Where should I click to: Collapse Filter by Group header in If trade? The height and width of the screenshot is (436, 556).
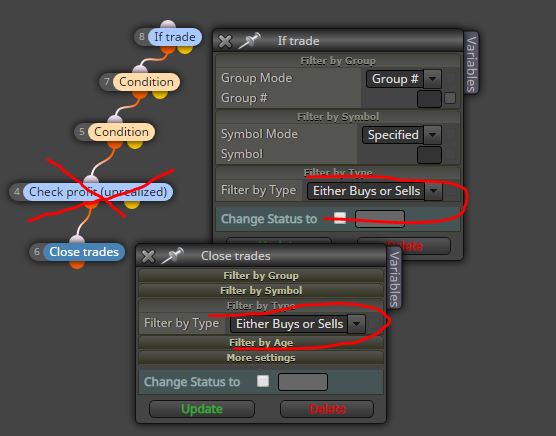coord(338,61)
